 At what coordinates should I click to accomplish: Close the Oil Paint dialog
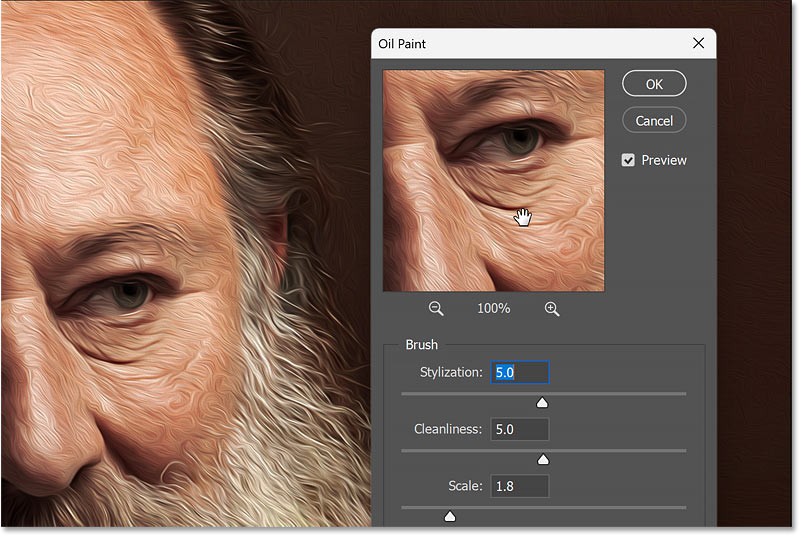(x=698, y=44)
